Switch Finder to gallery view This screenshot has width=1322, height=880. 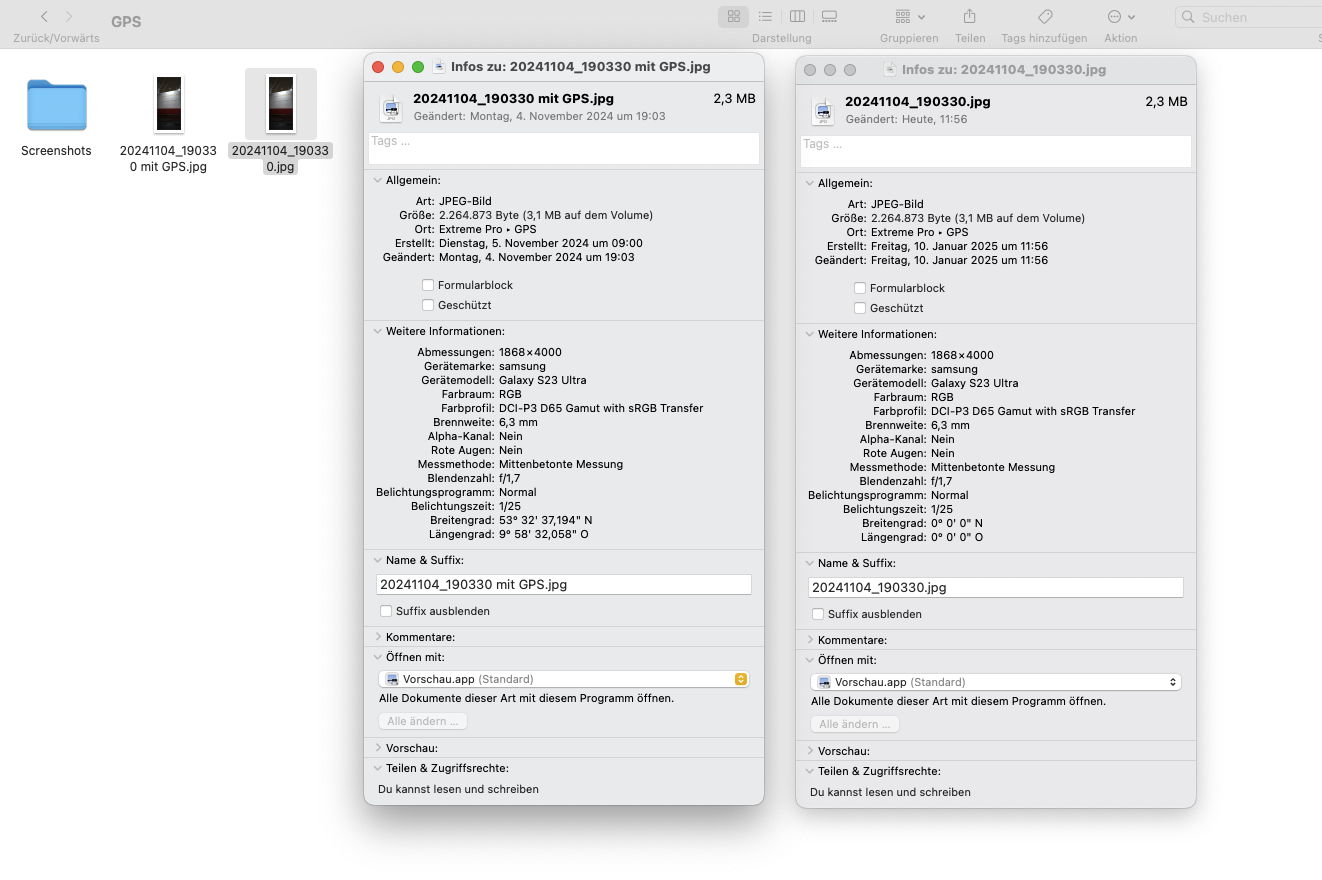(829, 17)
